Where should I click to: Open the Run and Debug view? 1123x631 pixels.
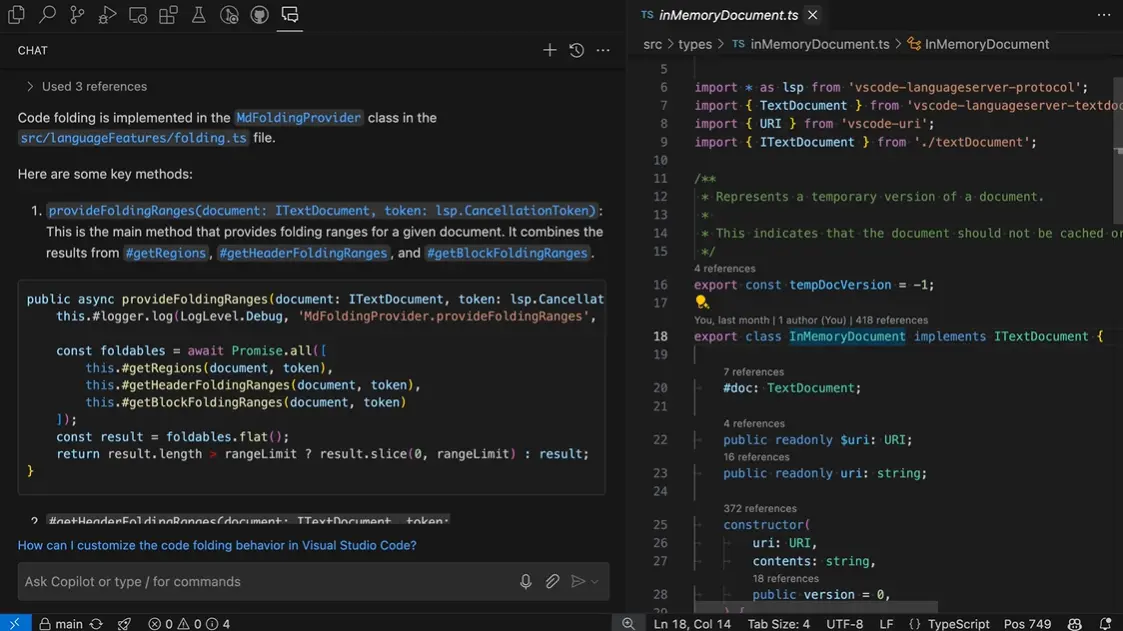click(x=107, y=14)
